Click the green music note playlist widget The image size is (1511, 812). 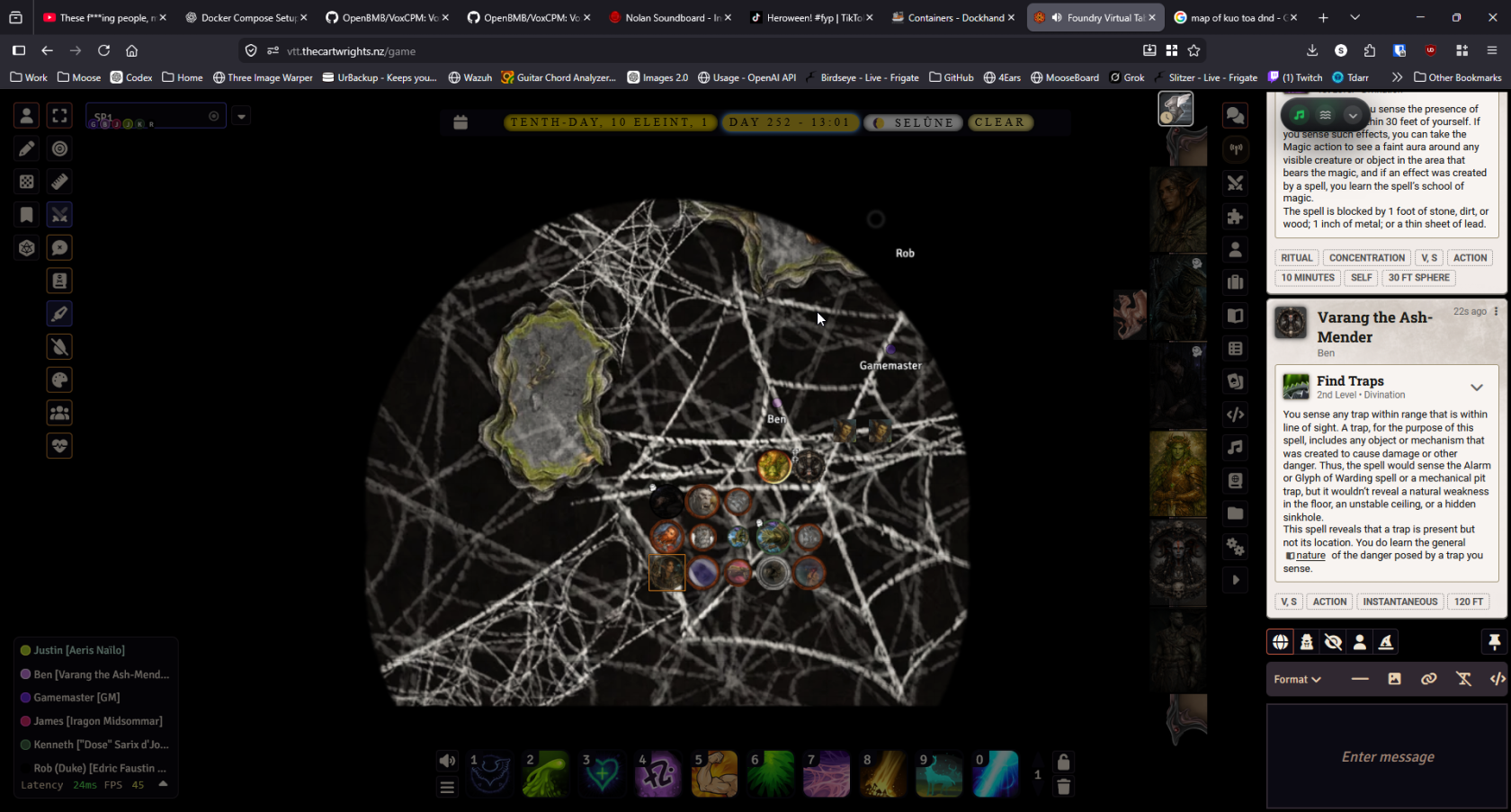[x=1299, y=115]
